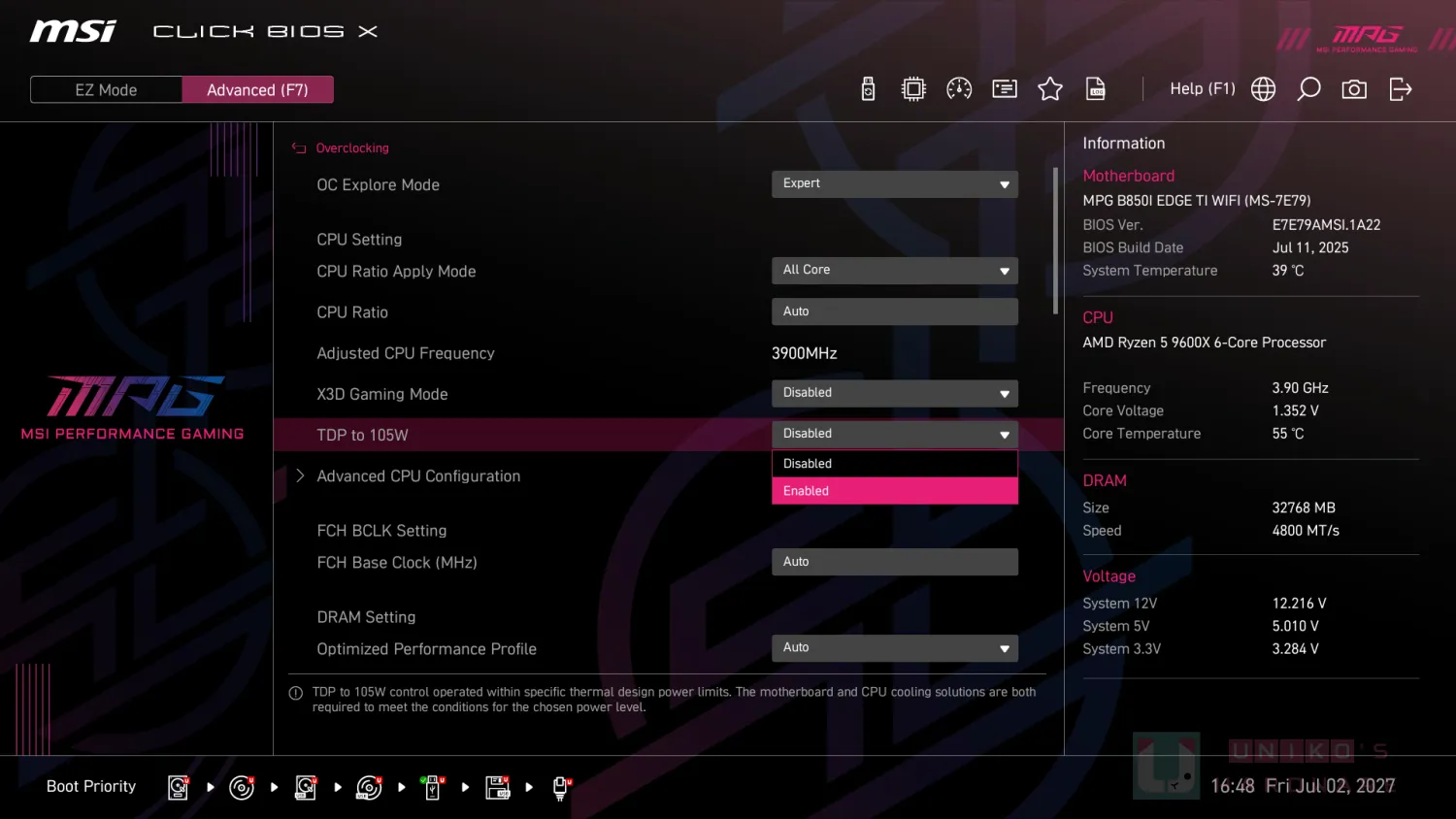Take a screenshot with the camera icon
This screenshot has height=819, width=1456.
(x=1354, y=89)
